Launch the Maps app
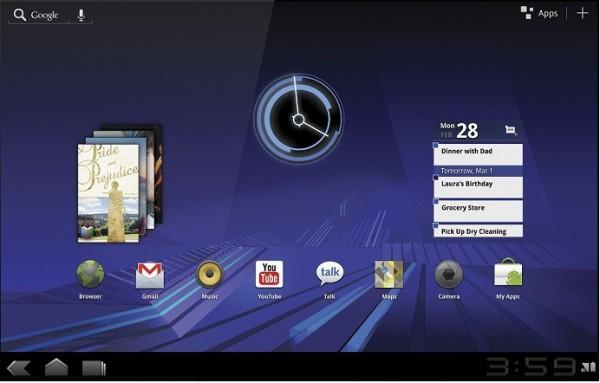600x383 pixels. click(x=389, y=274)
